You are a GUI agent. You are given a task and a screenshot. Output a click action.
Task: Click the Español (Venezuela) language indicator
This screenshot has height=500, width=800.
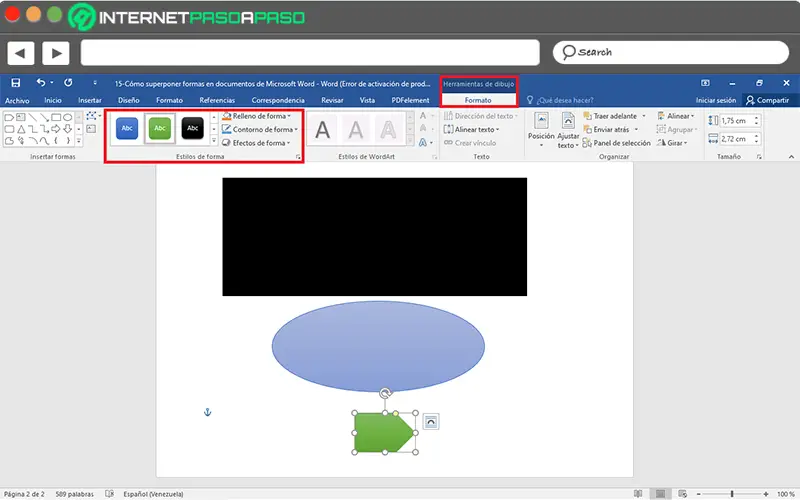pyautogui.click(x=153, y=494)
